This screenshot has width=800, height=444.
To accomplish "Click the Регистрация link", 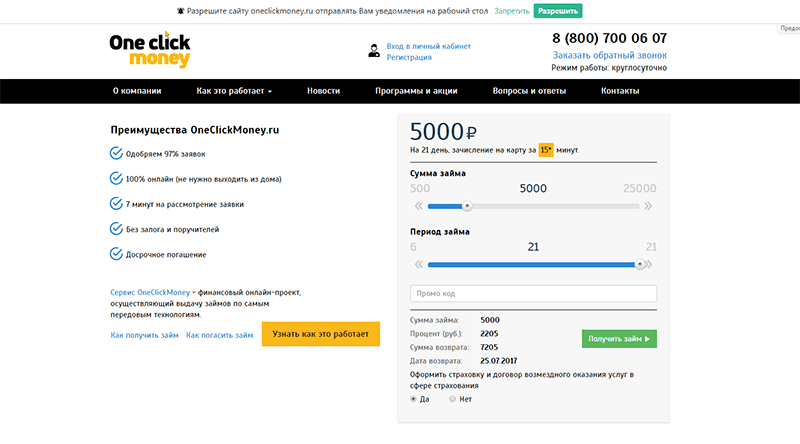I will pyautogui.click(x=409, y=57).
